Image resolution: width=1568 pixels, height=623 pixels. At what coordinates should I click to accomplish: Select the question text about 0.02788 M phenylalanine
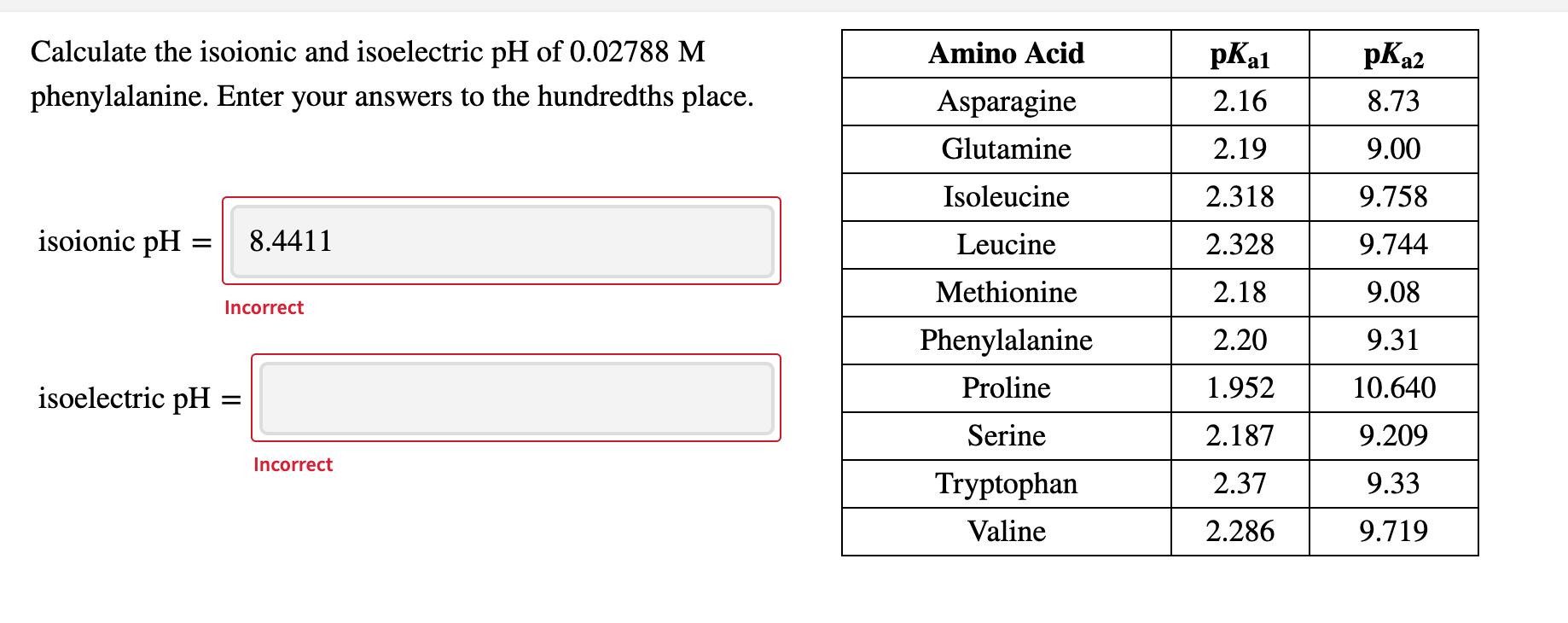(x=391, y=74)
